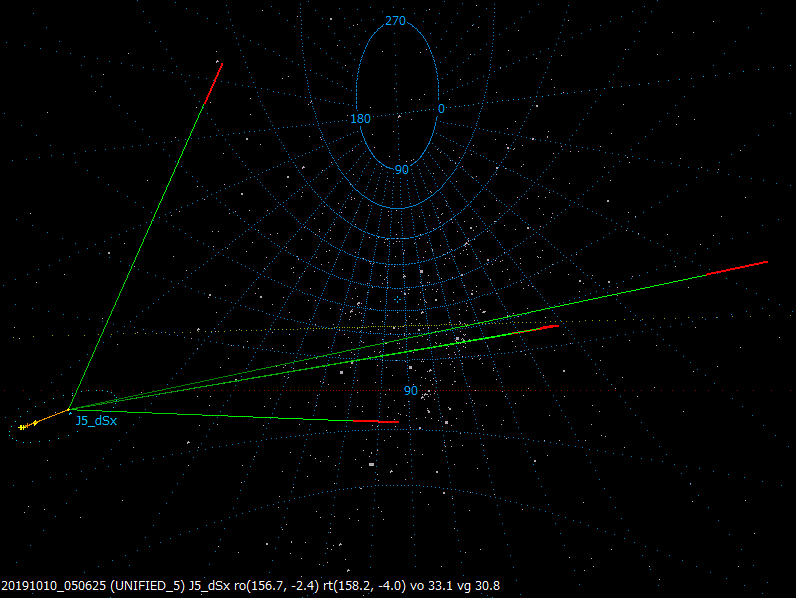
Task: Click the small blue cross at grid center
Action: coord(397,300)
